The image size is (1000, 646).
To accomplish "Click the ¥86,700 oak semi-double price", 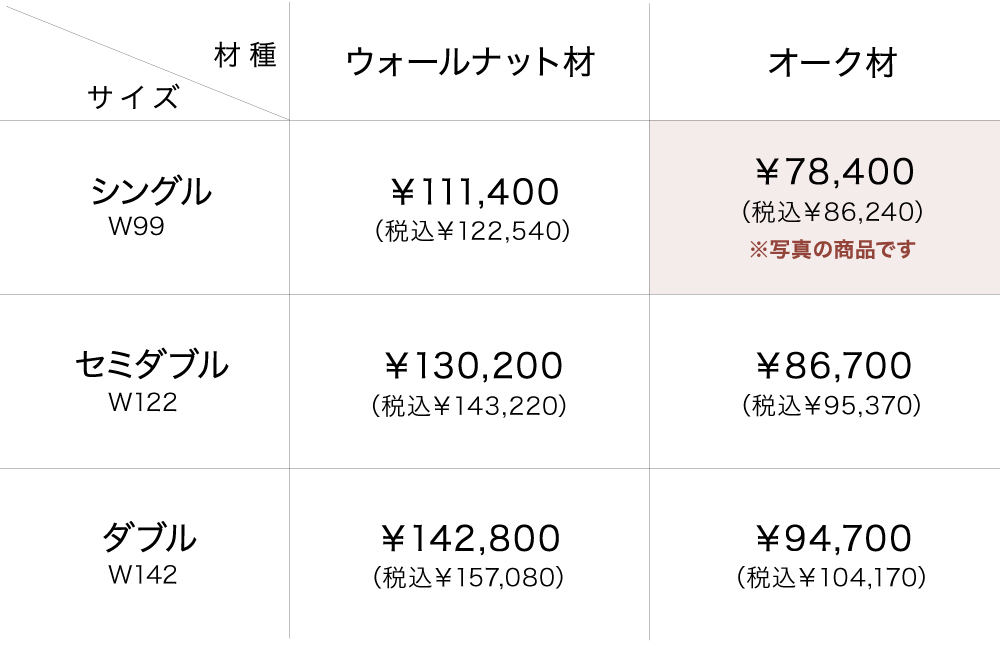I will click(834, 365).
